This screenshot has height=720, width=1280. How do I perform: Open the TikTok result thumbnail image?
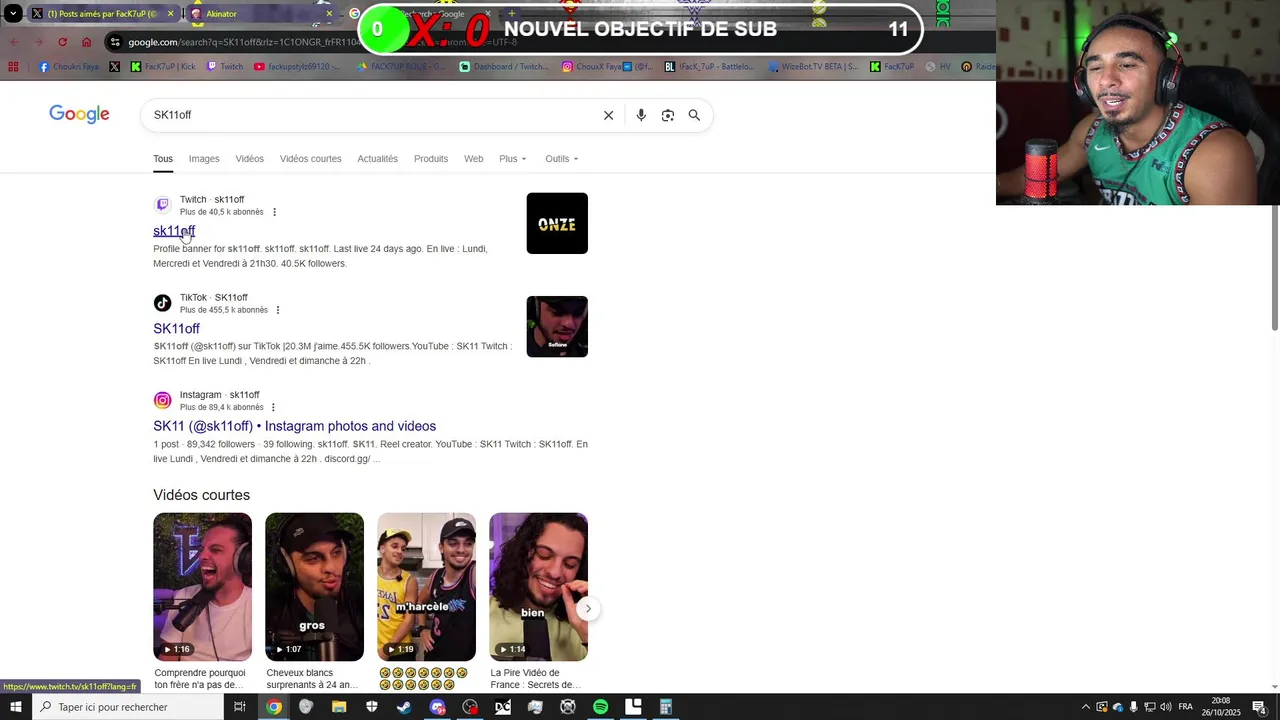tap(557, 326)
